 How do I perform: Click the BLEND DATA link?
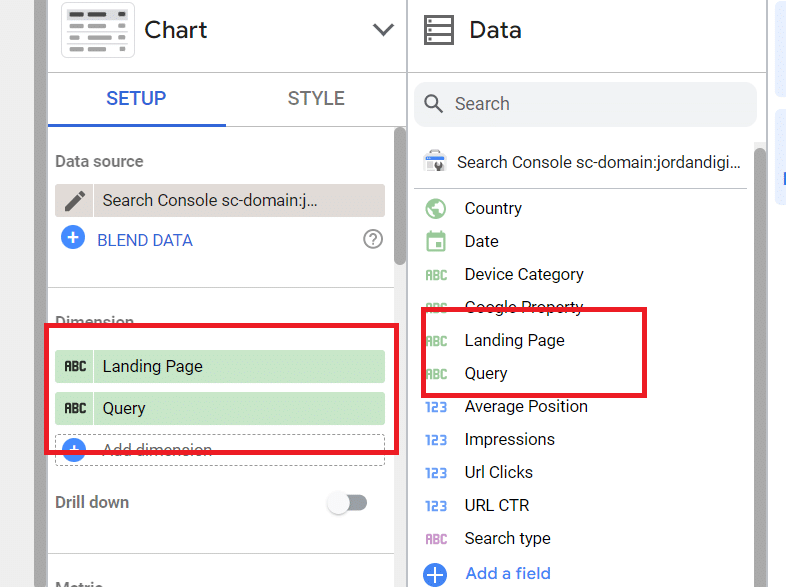tap(145, 240)
